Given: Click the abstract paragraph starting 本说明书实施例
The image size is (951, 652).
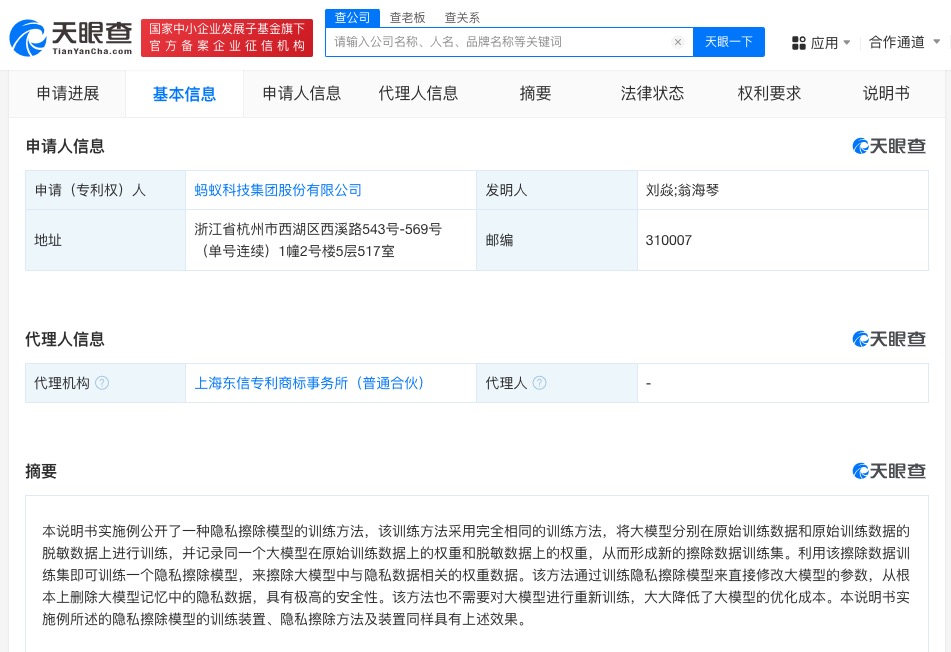Looking at the screenshot, I should 476,575.
